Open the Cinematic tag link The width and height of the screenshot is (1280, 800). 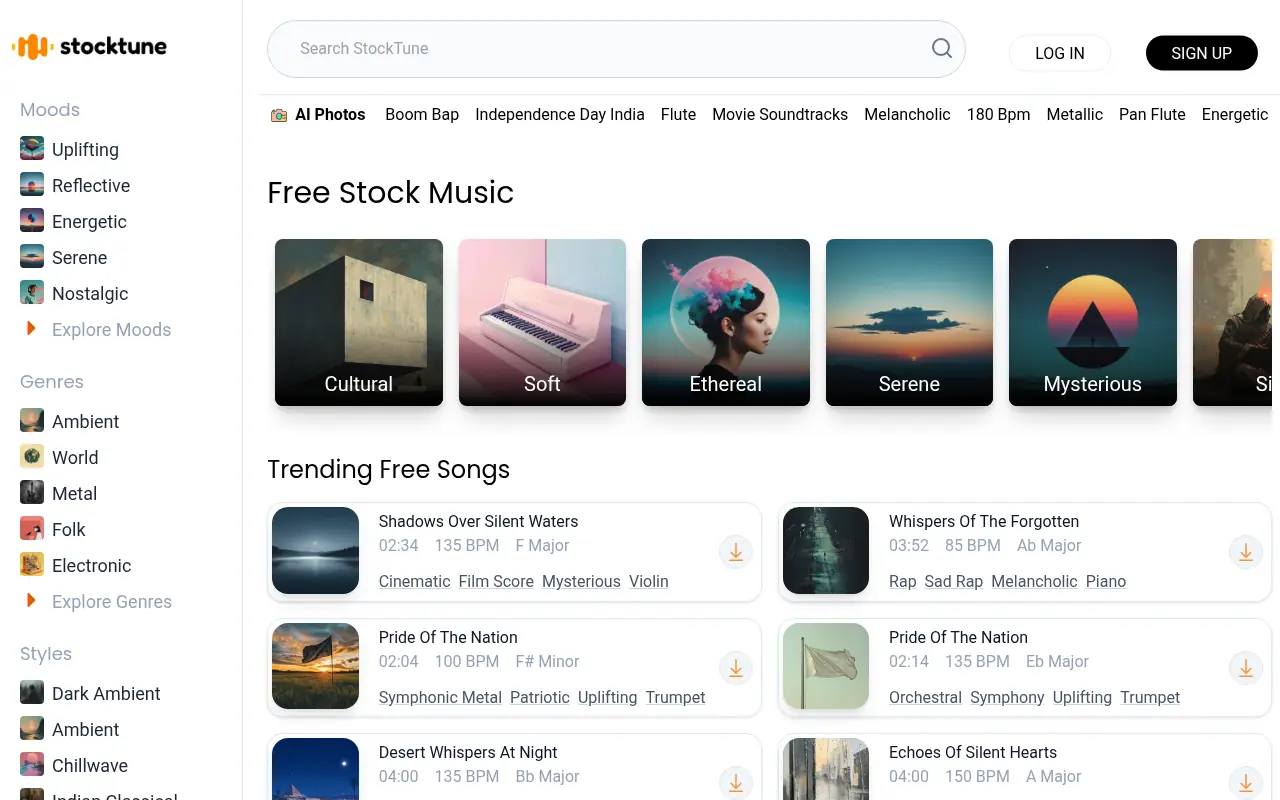pos(414,581)
